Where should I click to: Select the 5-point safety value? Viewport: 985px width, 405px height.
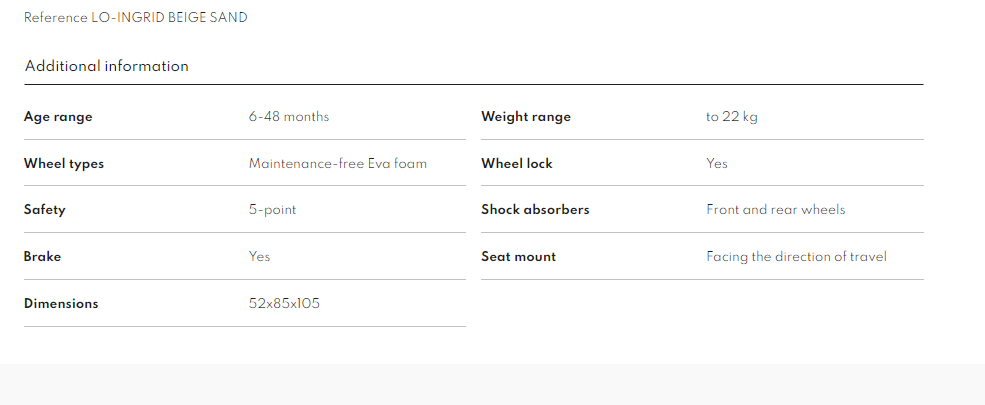click(273, 210)
